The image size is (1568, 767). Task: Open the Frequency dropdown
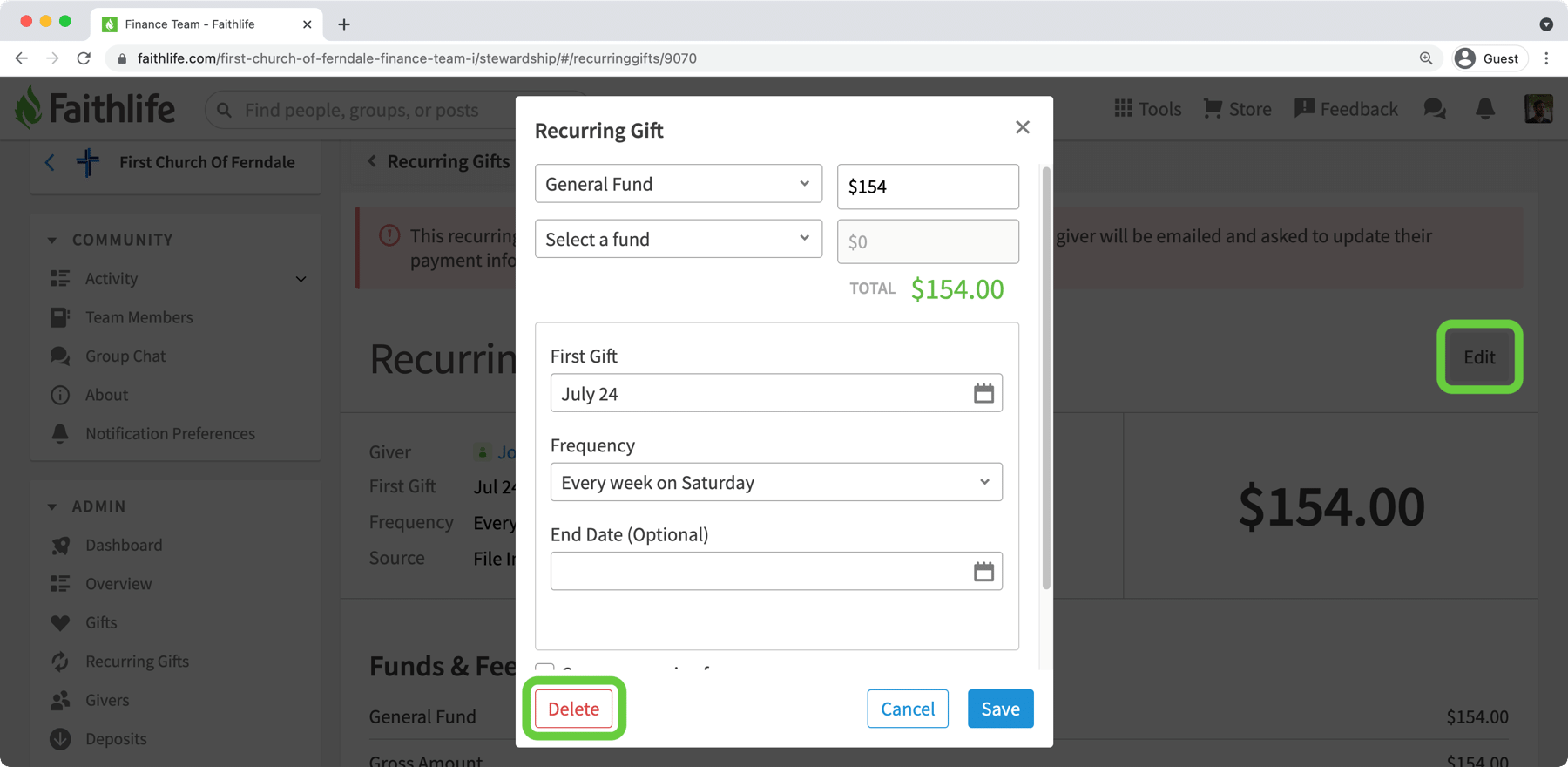[776, 482]
